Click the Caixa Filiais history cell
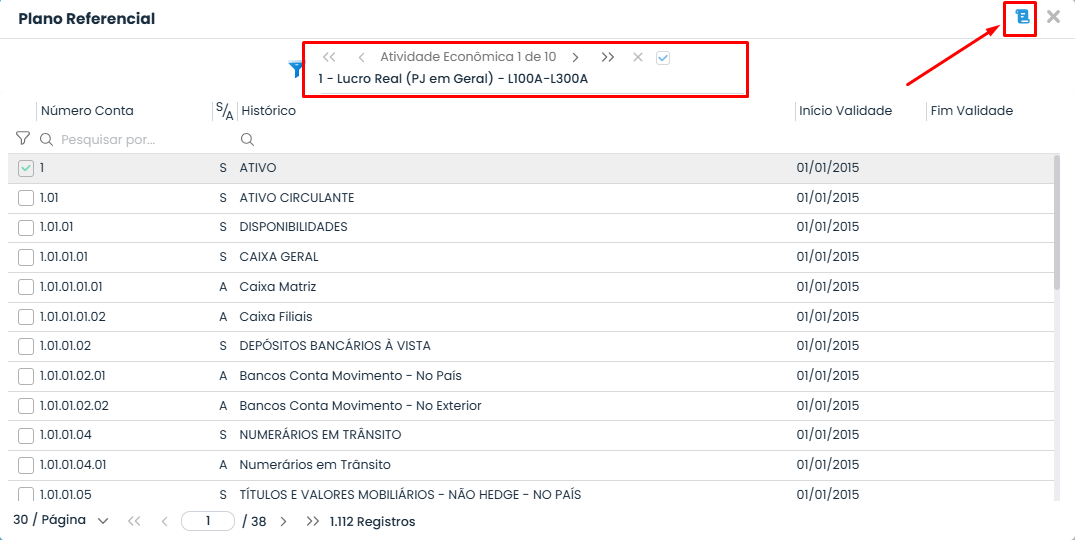The image size is (1075, 540). tap(276, 317)
